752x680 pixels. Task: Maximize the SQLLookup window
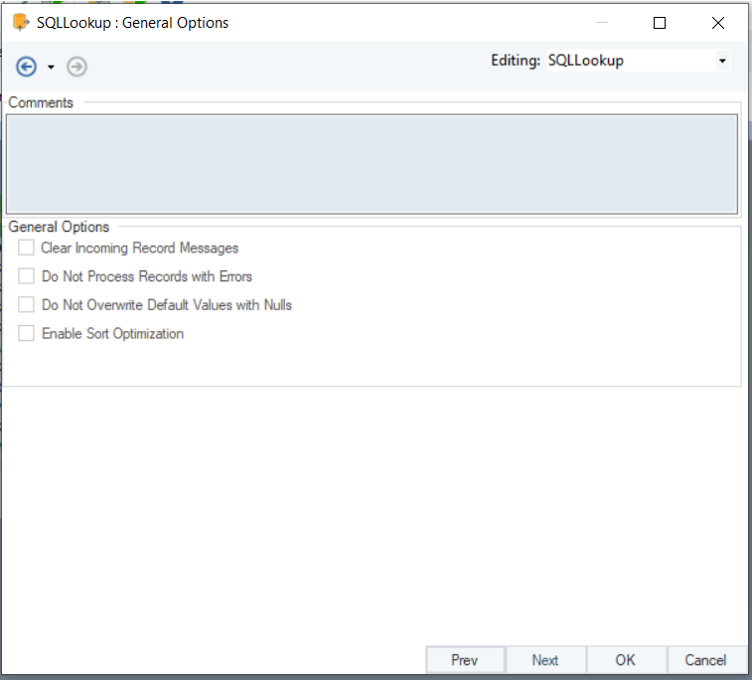[x=659, y=23]
